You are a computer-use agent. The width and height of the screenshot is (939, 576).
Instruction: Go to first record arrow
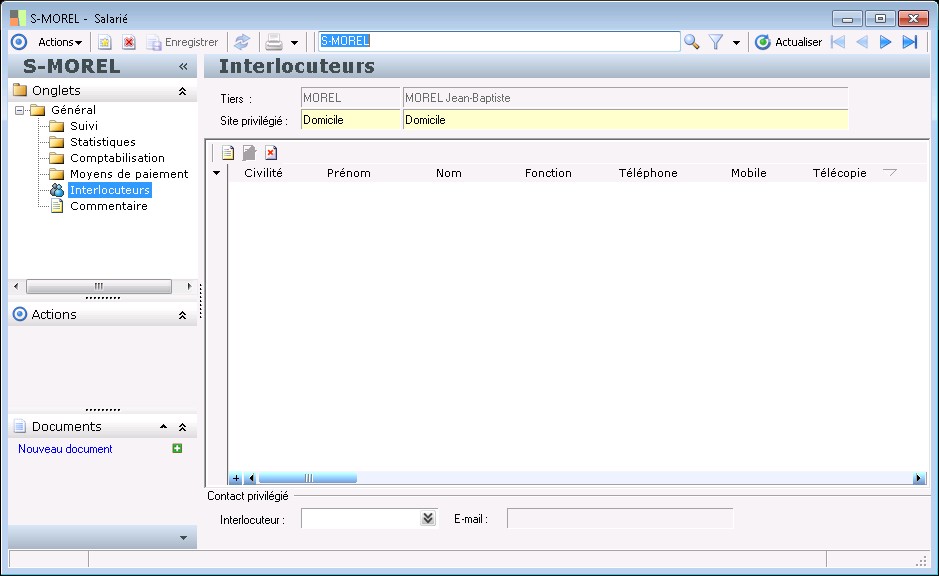click(838, 42)
